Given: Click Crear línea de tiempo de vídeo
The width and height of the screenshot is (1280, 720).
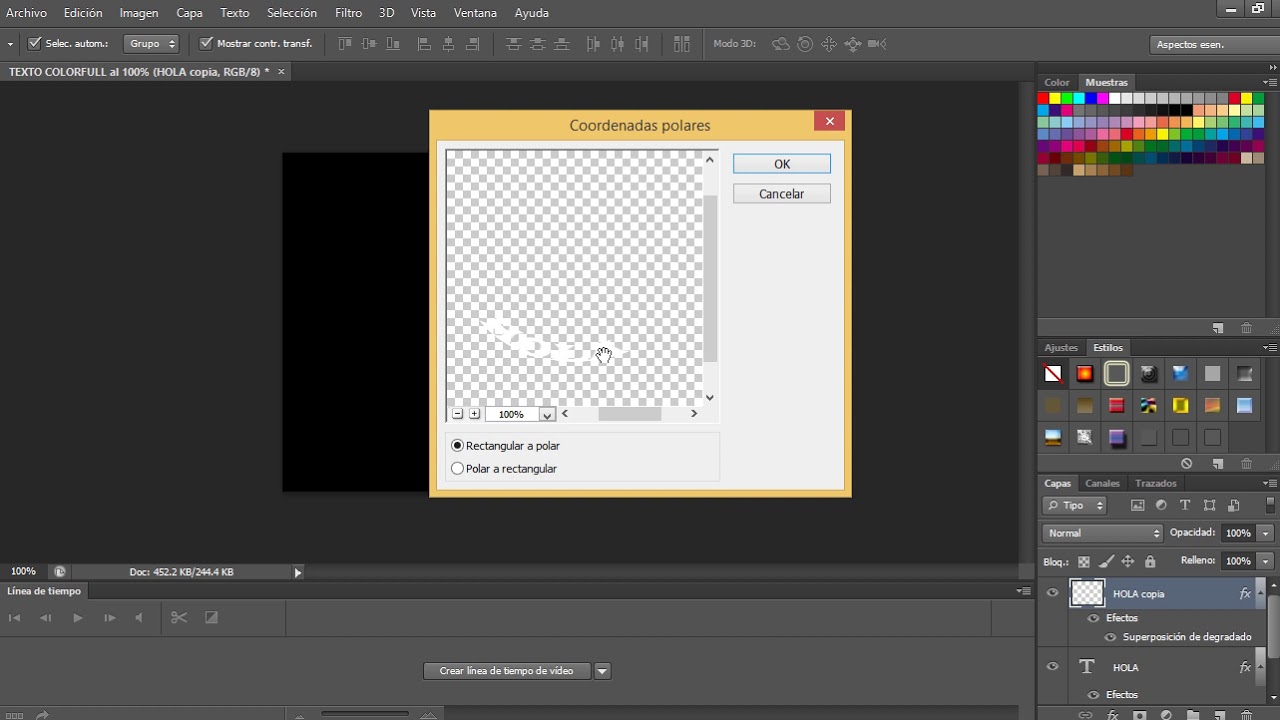Looking at the screenshot, I should [507, 671].
